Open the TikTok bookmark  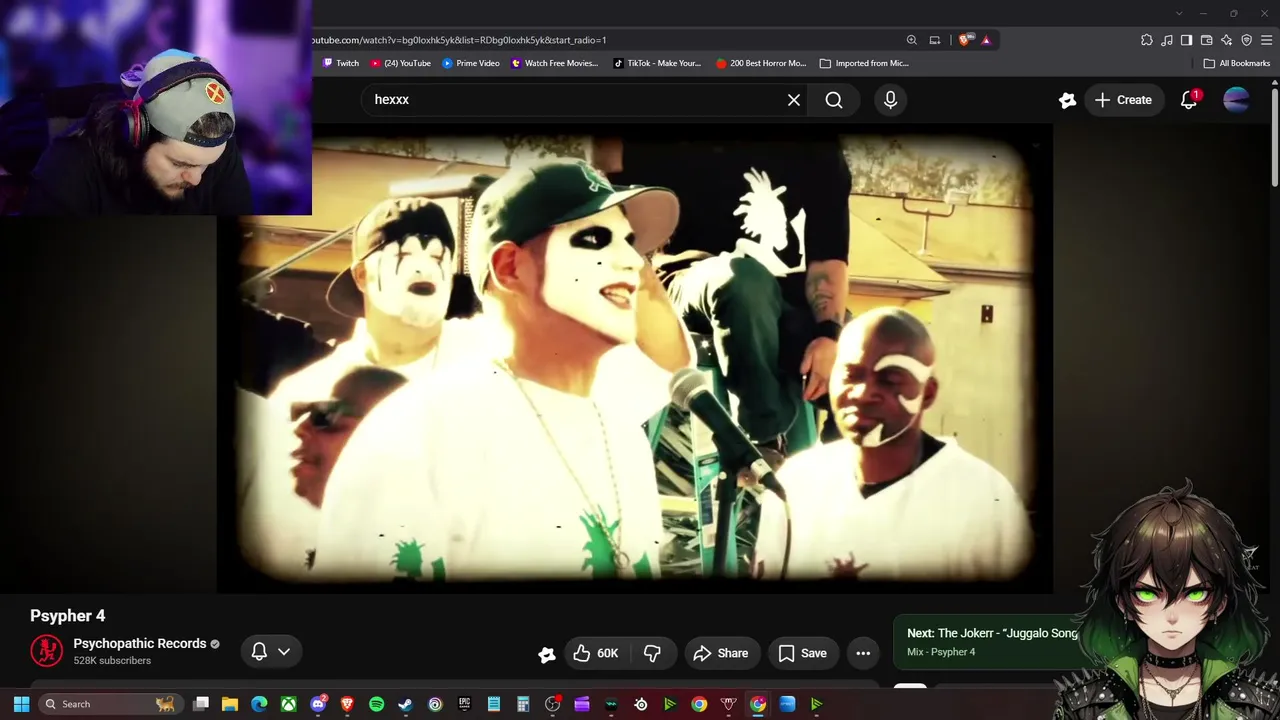pyautogui.click(x=657, y=63)
